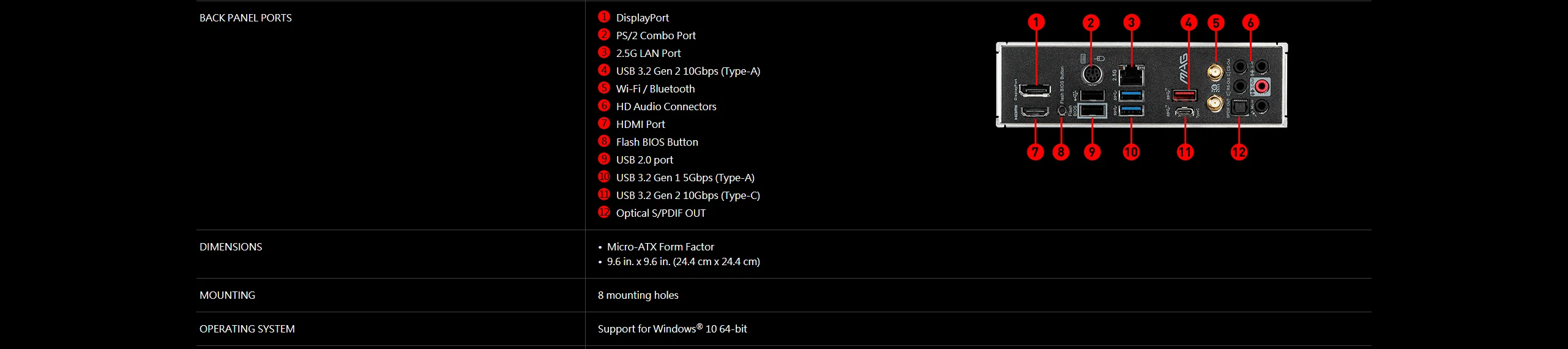Click red marker 7 below the HDMI port
Screen dimensions: 1568x349
click(x=1035, y=152)
